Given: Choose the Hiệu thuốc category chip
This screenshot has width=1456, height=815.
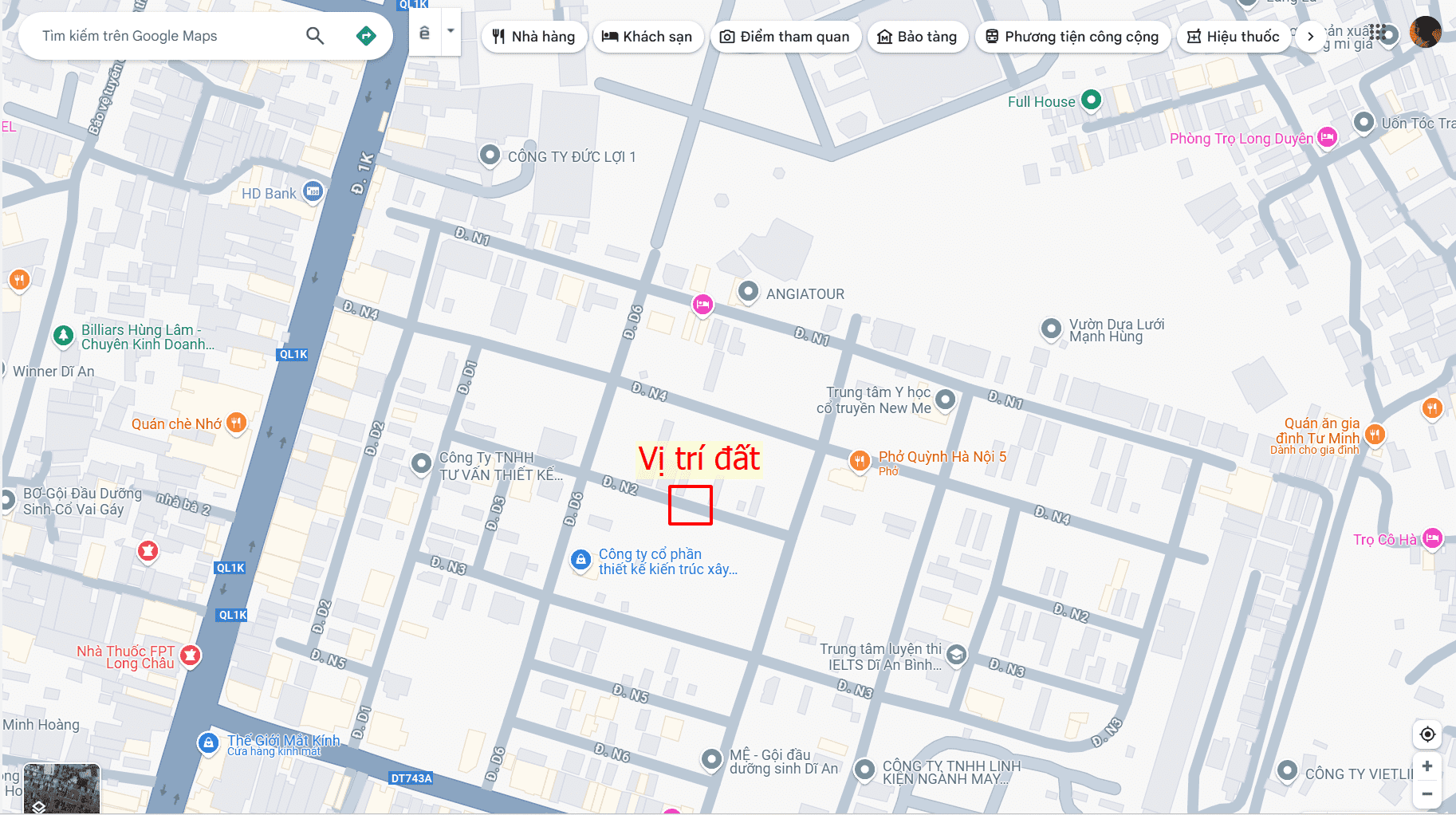Looking at the screenshot, I should (1234, 37).
